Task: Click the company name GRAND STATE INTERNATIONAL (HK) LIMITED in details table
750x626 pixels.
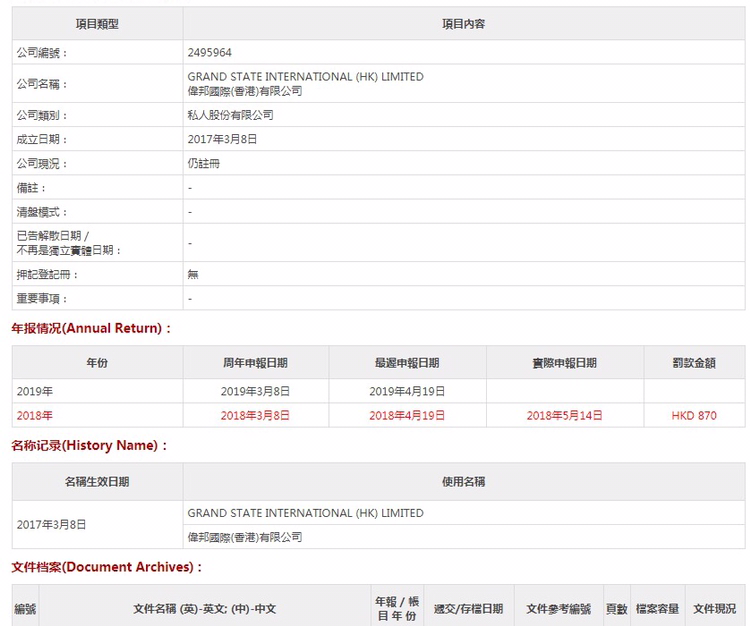Action: (305, 77)
